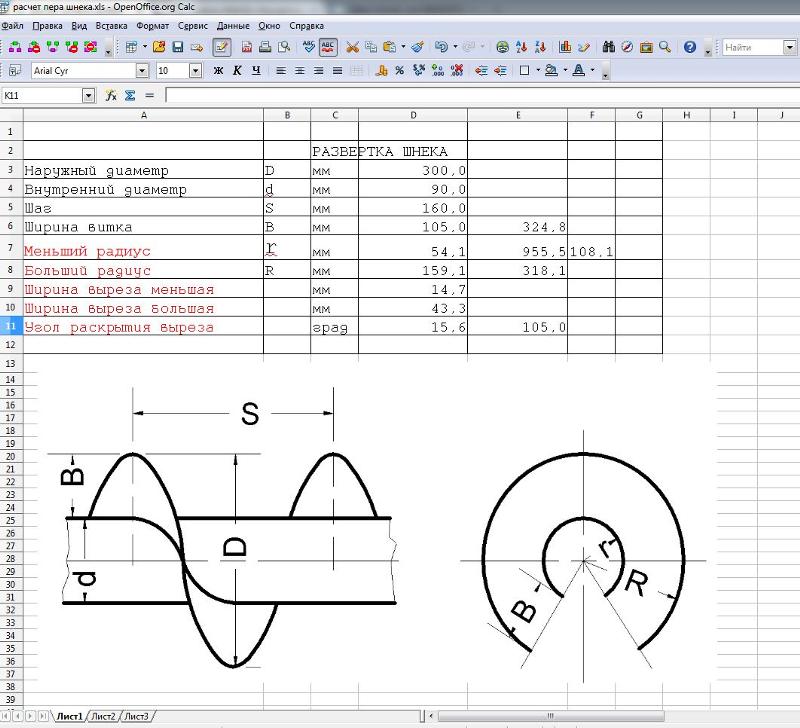Open the Font Color dropdown arrow
Image resolution: width=800 pixels, height=728 pixels.
point(592,70)
